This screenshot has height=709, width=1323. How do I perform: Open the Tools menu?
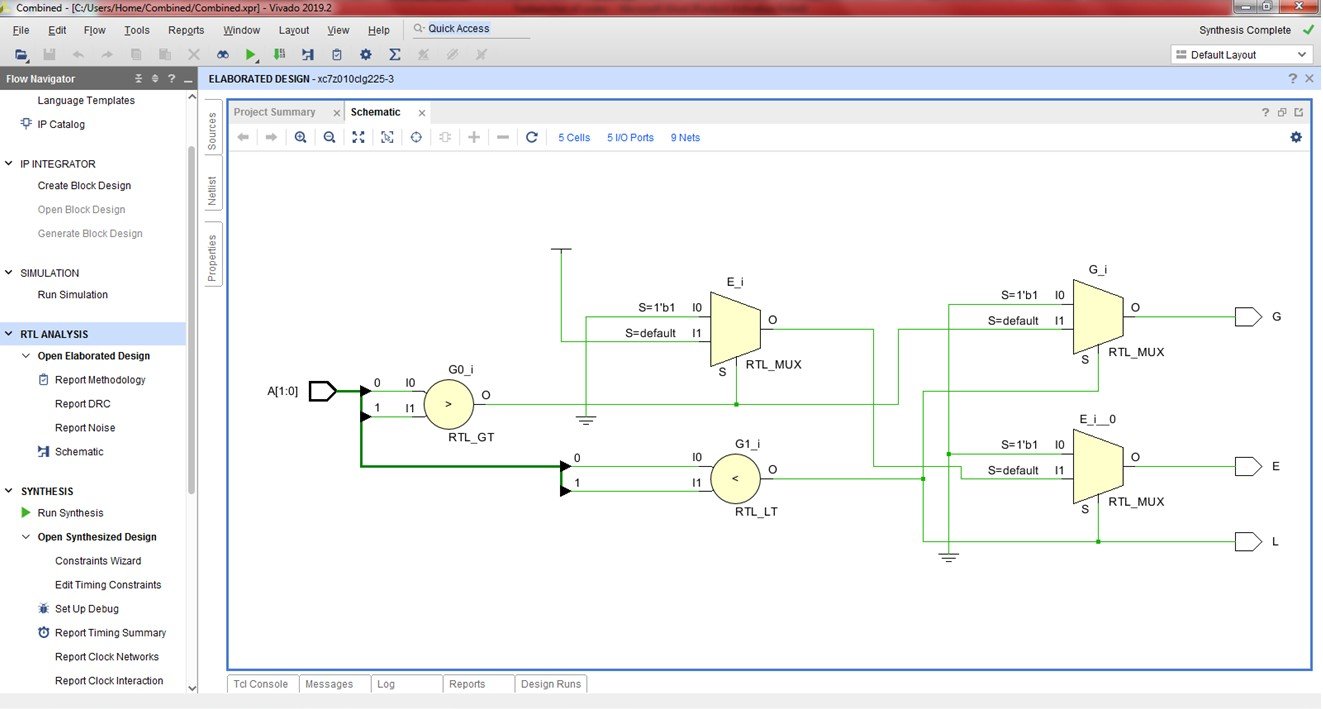click(x=136, y=30)
